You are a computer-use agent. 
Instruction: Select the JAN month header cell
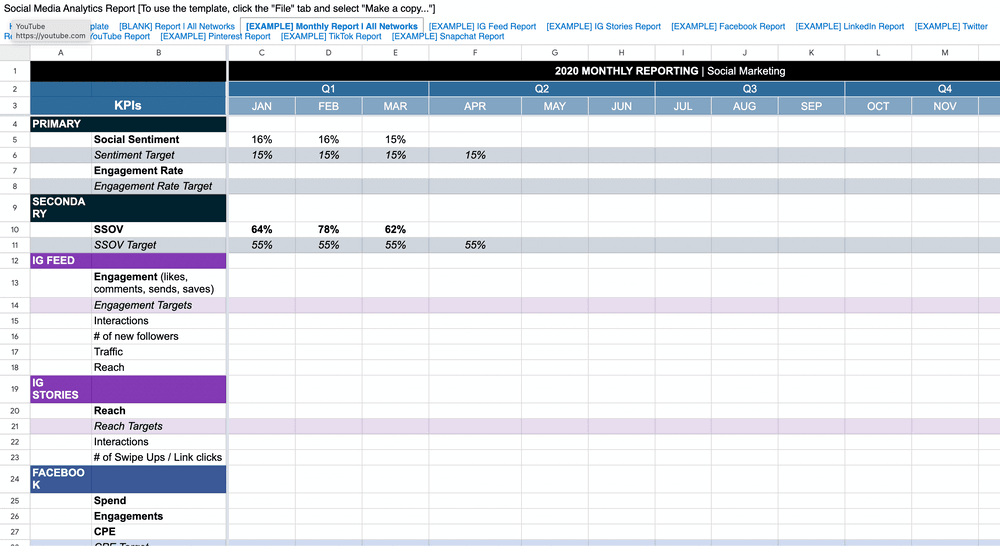pos(262,106)
